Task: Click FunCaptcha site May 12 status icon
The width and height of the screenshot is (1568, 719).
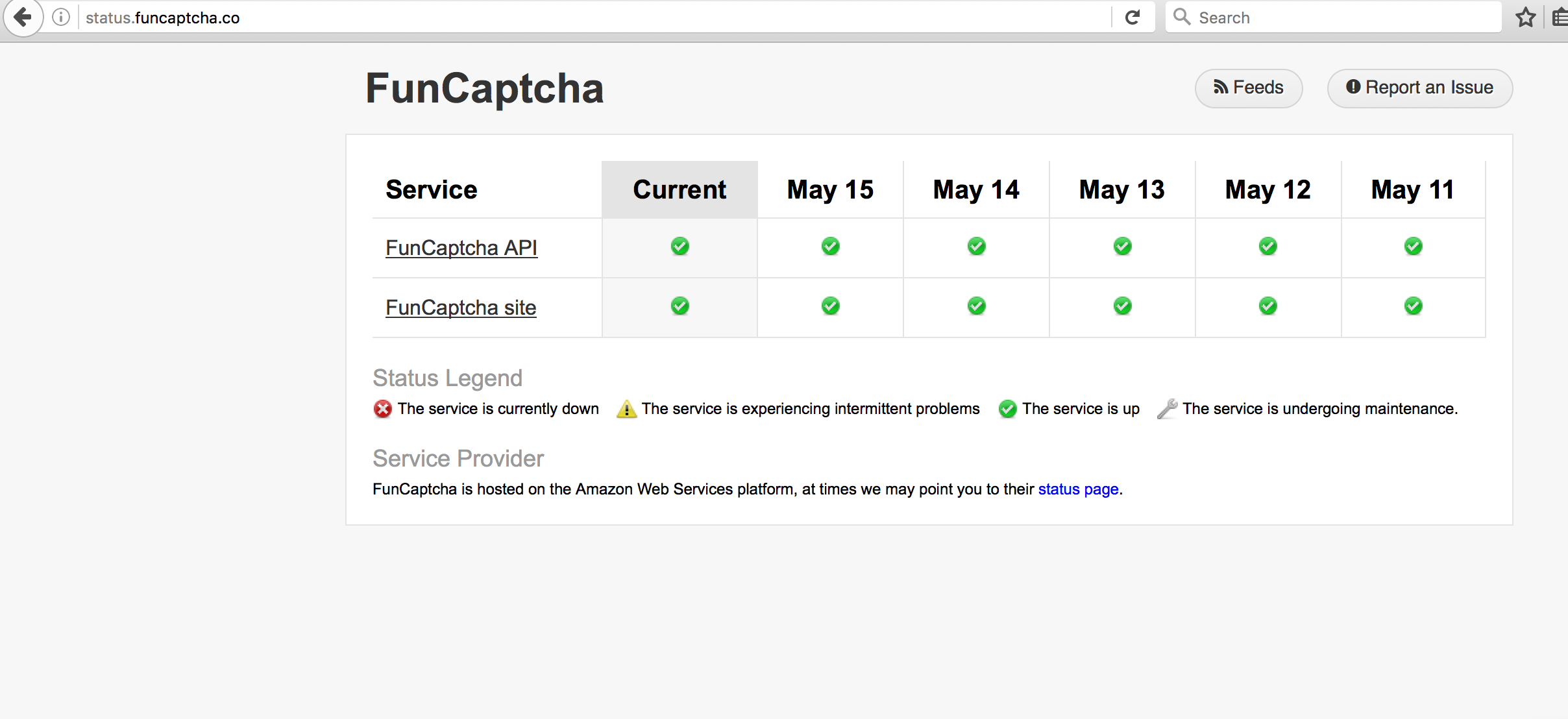Action: point(1268,306)
